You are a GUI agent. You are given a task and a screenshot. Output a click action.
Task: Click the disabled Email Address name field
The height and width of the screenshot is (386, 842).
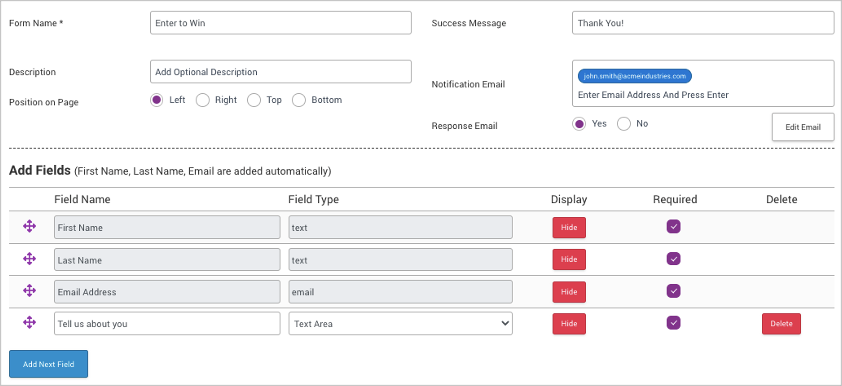point(167,292)
